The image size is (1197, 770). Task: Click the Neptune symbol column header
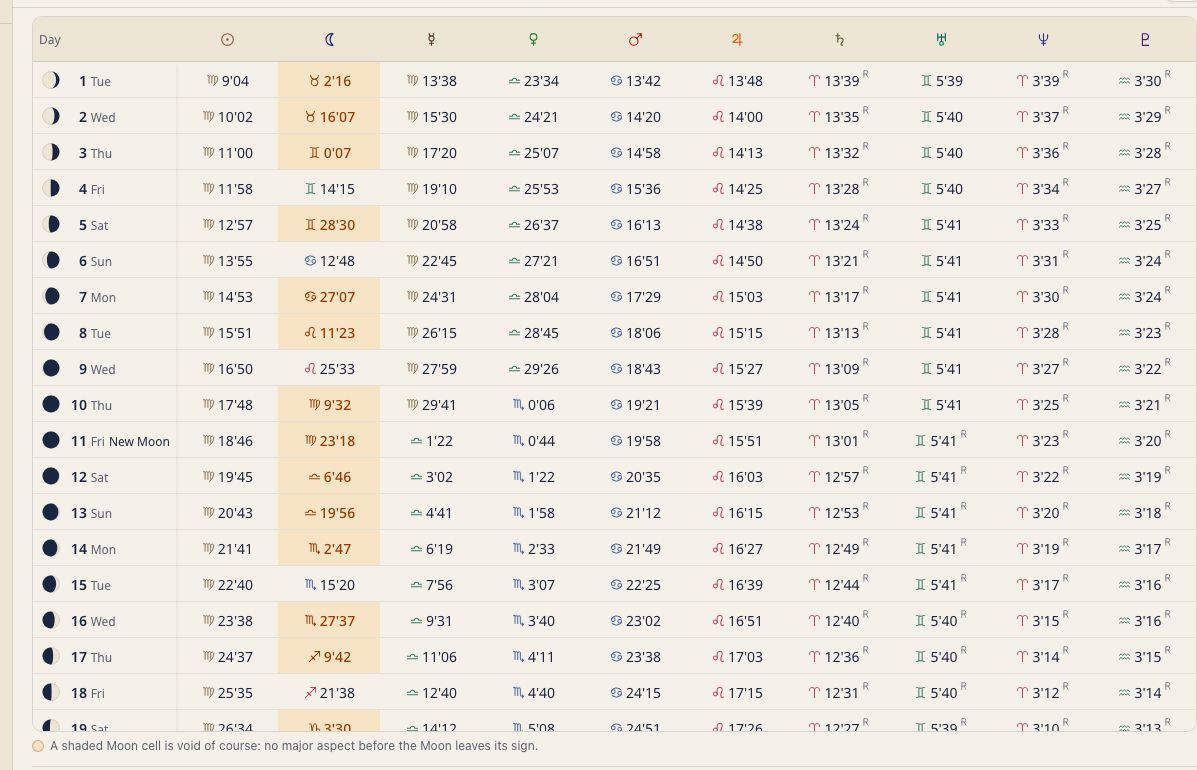(1043, 40)
